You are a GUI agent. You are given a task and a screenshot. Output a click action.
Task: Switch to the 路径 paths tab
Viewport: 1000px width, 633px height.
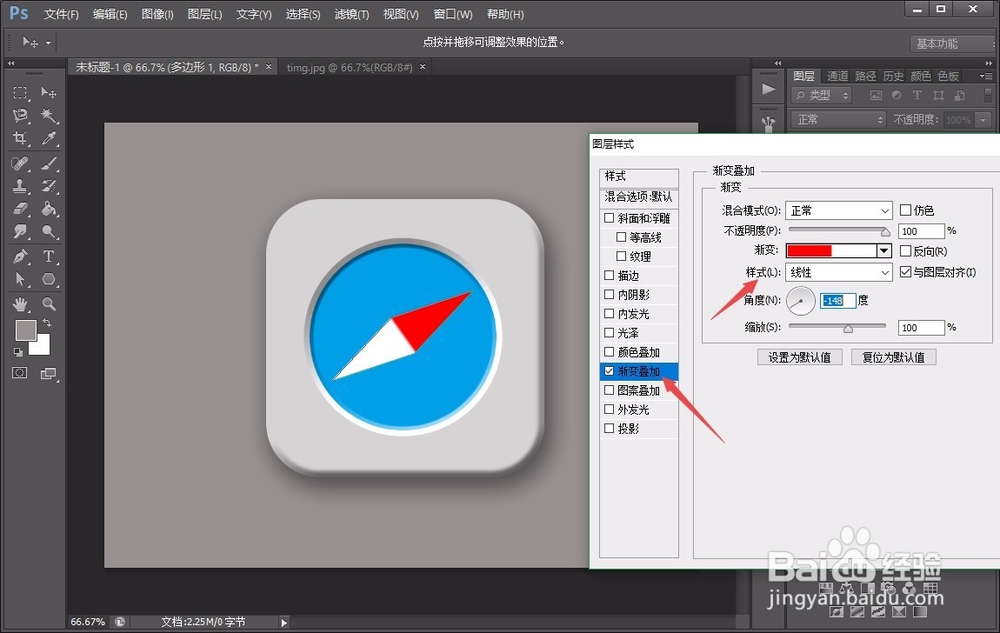[865, 76]
